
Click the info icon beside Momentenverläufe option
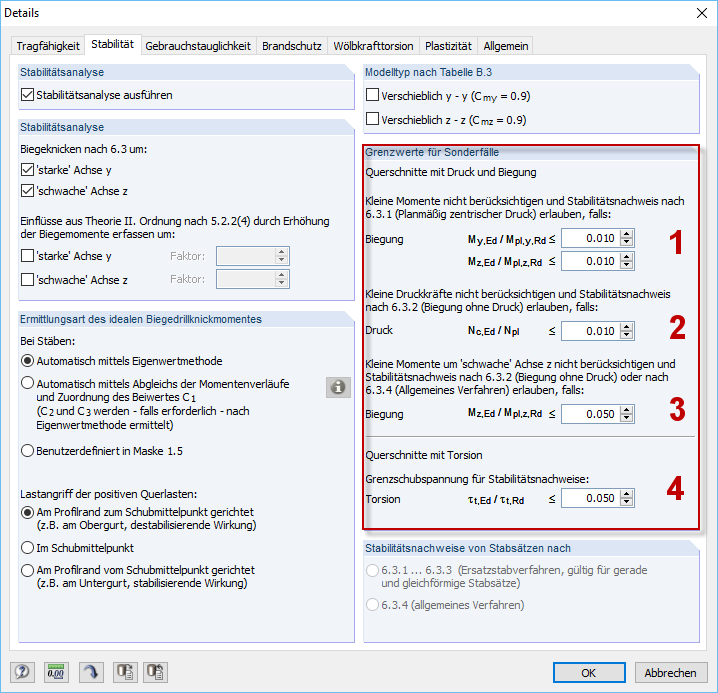click(x=338, y=387)
